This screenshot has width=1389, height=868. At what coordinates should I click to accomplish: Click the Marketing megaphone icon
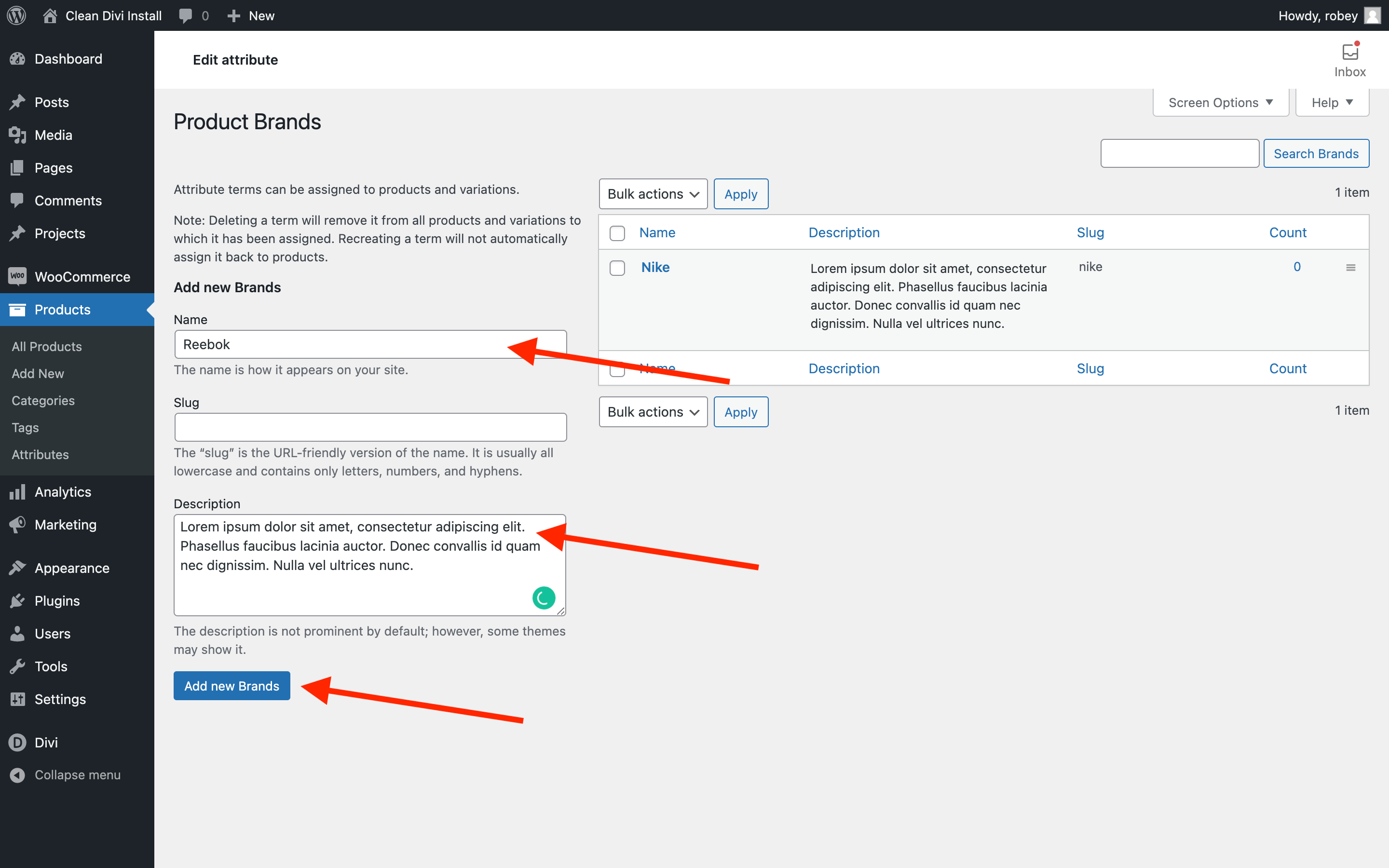(18, 525)
